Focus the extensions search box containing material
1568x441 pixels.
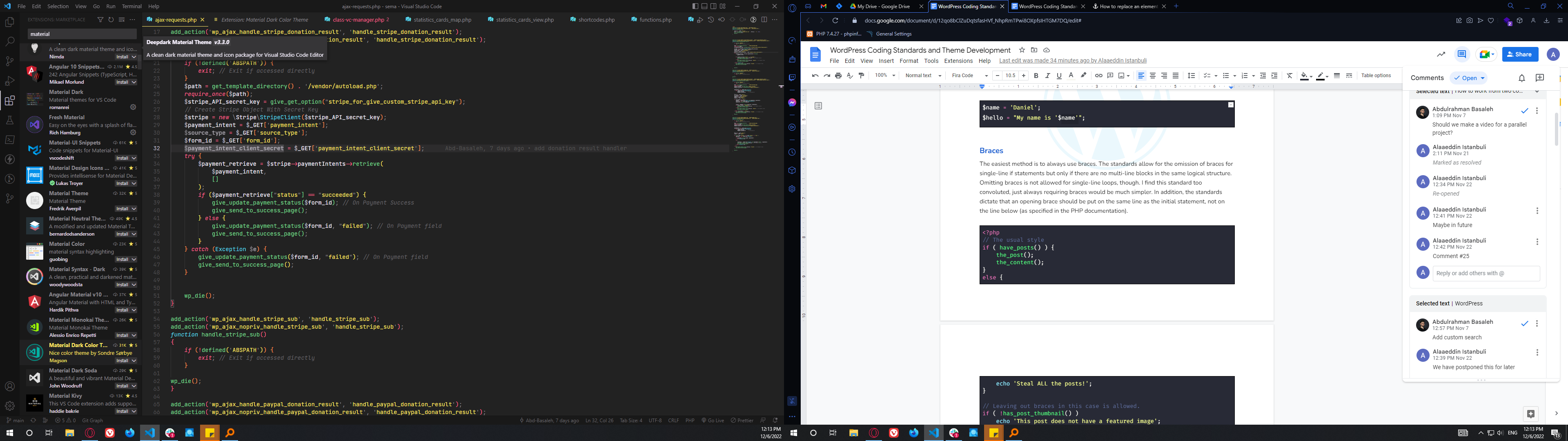(x=82, y=34)
